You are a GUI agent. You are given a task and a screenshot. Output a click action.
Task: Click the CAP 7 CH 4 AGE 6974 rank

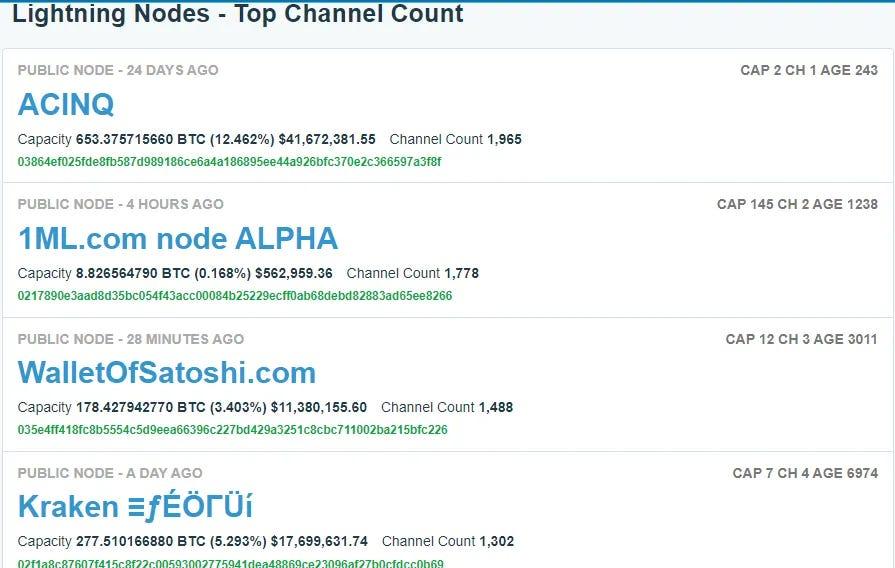click(805, 473)
